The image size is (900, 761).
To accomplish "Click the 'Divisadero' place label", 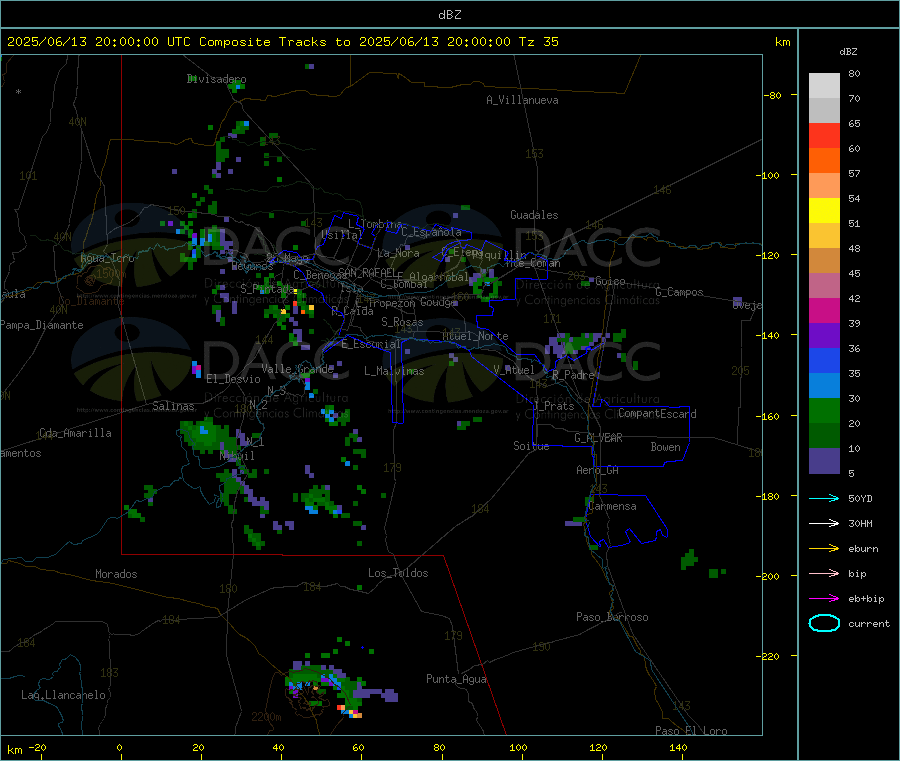I will coord(217,79).
